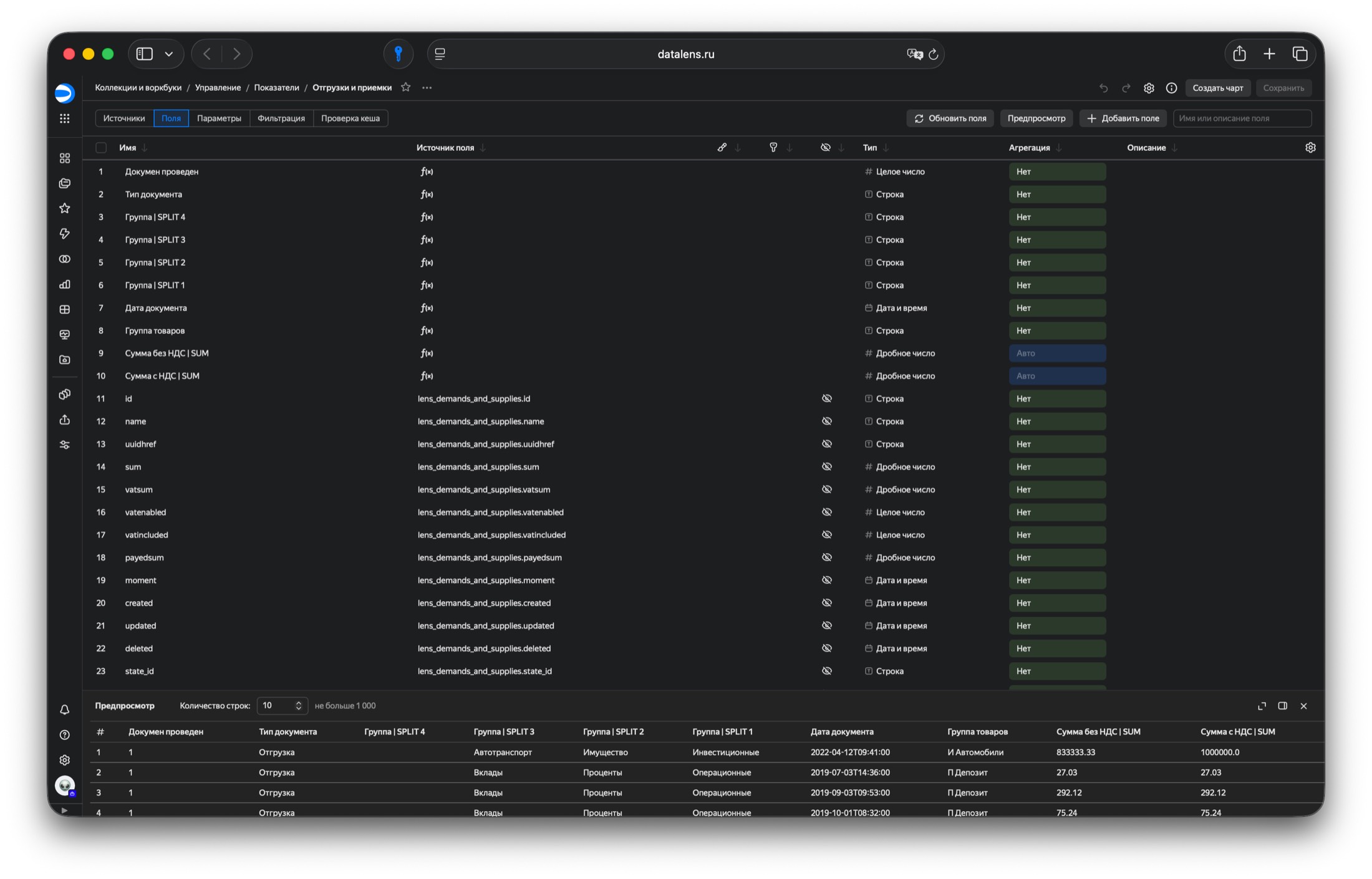Screen dimensions: 1372x879
Task: Expand the preview panel to fullscreen
Action: click(x=1262, y=706)
